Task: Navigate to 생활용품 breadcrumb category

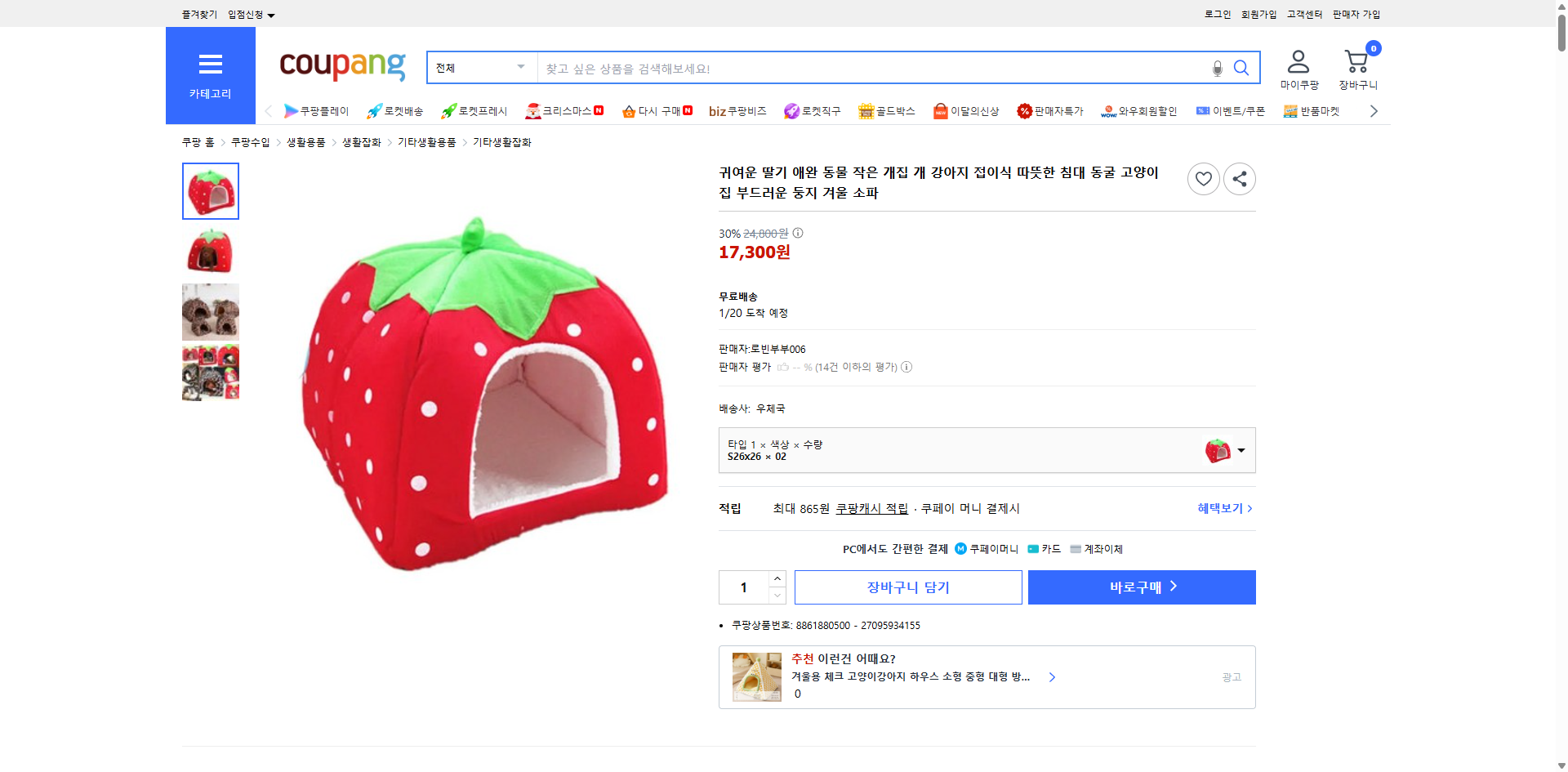Action: click(x=305, y=141)
